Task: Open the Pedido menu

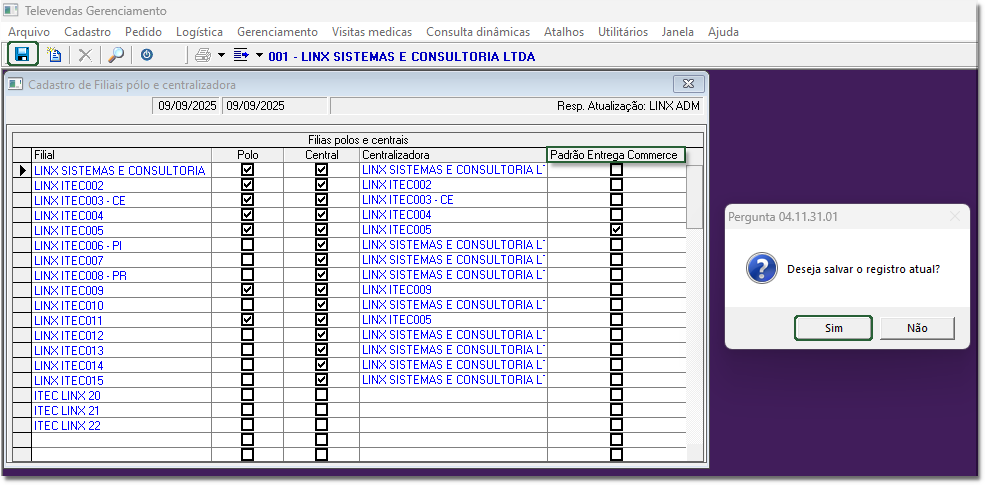Action: 143,31
